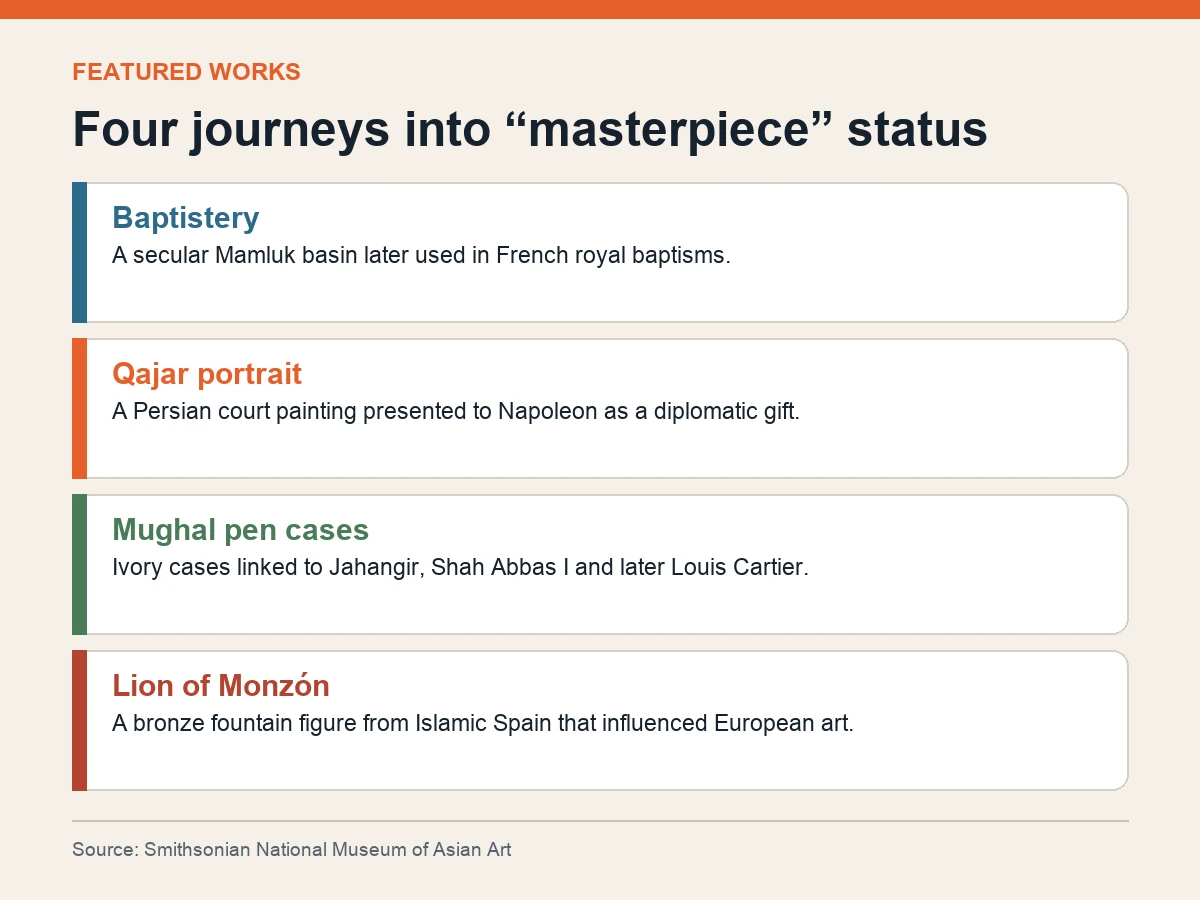Viewport: 1200px width, 900px height.
Task: Open the Mughal pen cases heading
Action: tap(240, 530)
